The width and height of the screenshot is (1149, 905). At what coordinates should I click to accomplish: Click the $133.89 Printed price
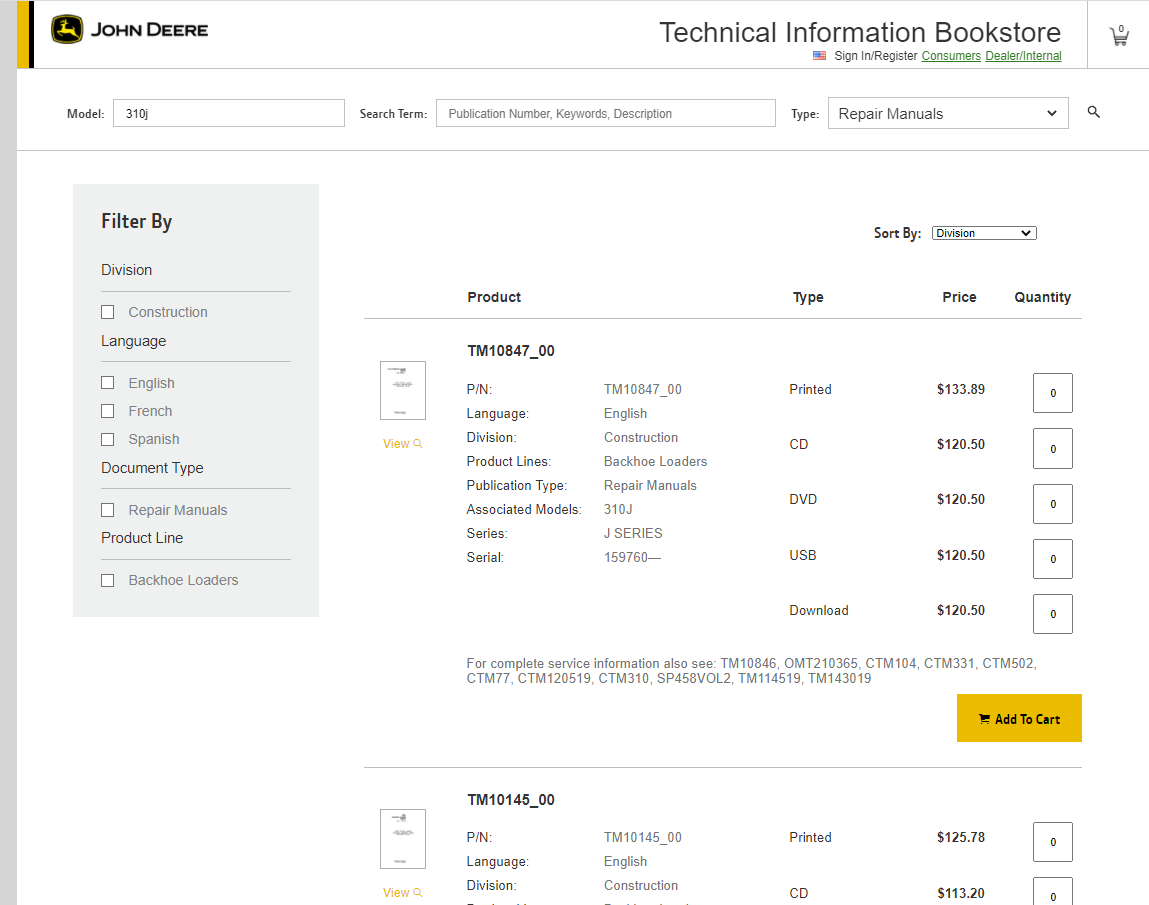961,389
